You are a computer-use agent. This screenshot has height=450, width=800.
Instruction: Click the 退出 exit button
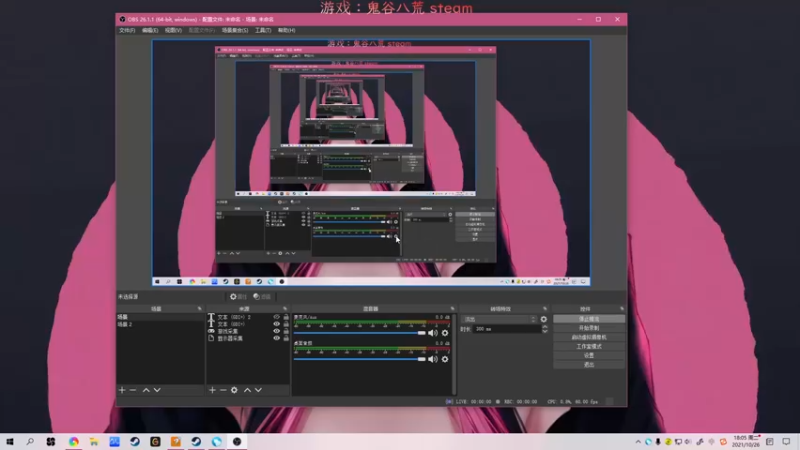[589, 365]
